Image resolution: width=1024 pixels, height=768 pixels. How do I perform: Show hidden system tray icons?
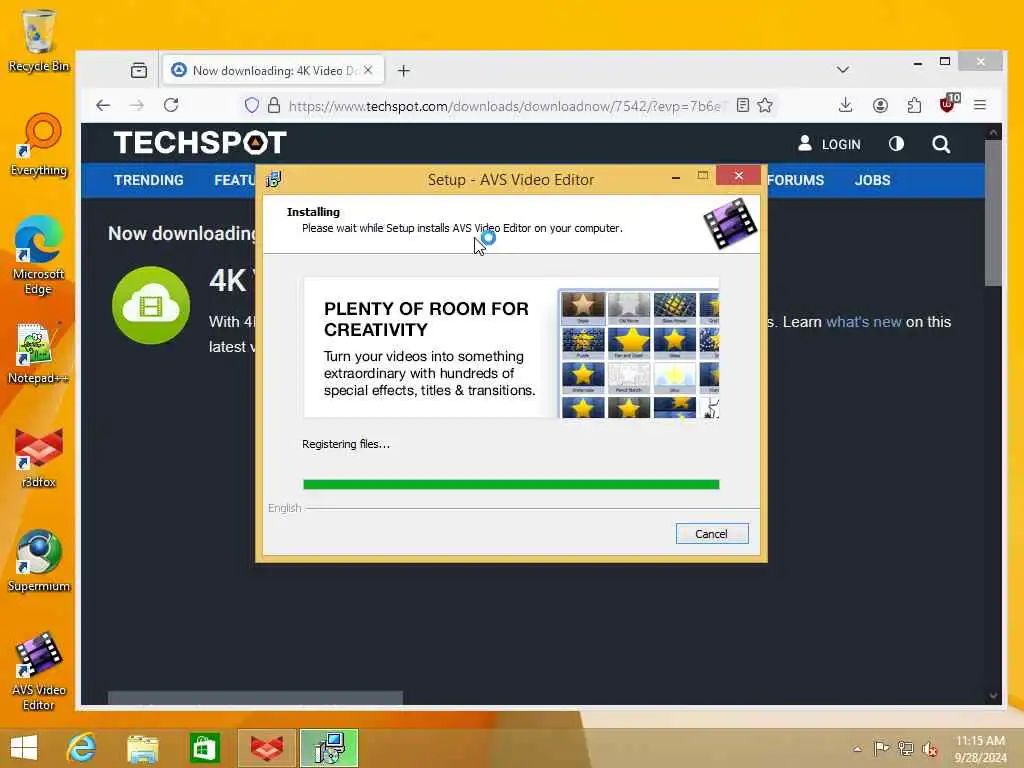tap(857, 749)
